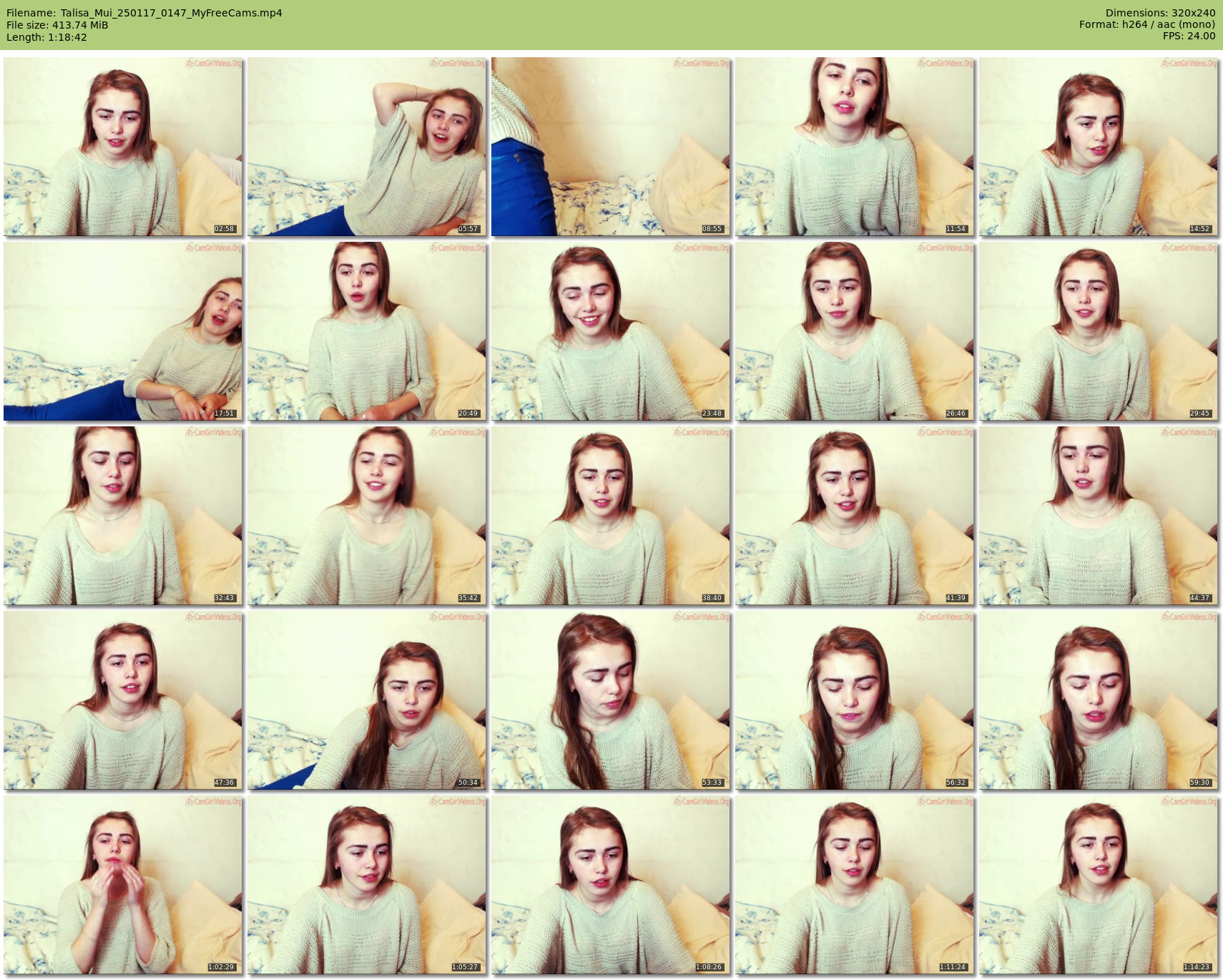The height and width of the screenshot is (980, 1223).
Task: Select the frame at timestamp 05:57
Action: point(367,147)
